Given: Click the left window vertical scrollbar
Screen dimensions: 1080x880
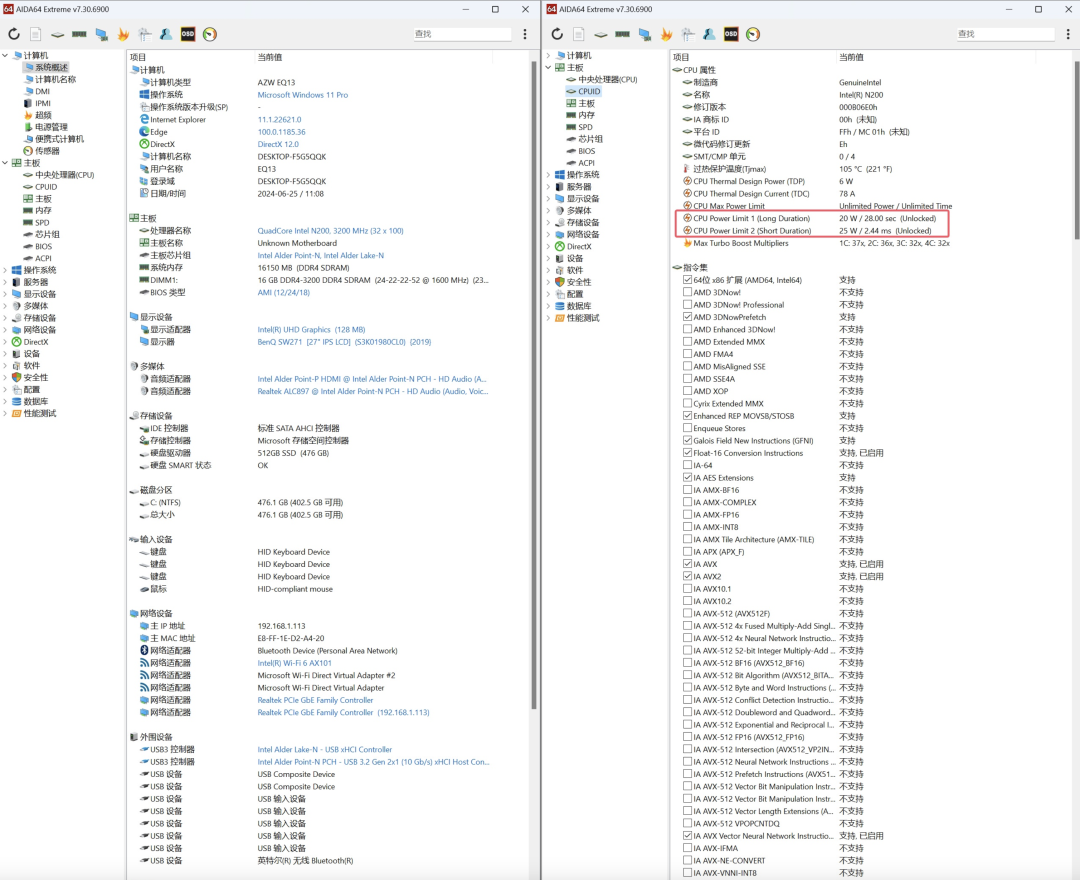Looking at the screenshot, I should (x=534, y=386).
